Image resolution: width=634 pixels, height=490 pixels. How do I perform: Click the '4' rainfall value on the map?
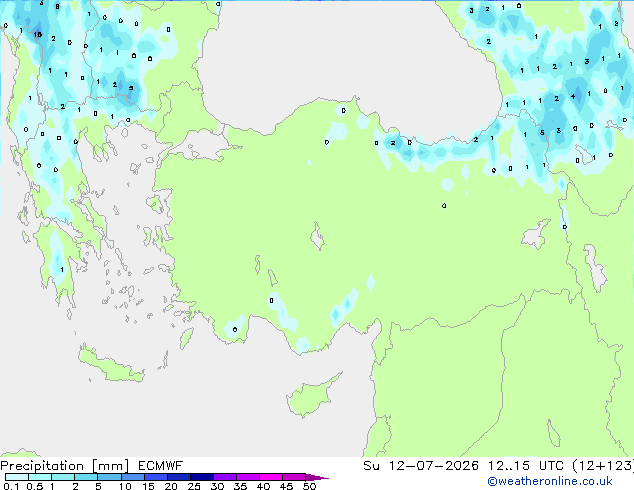point(573,96)
